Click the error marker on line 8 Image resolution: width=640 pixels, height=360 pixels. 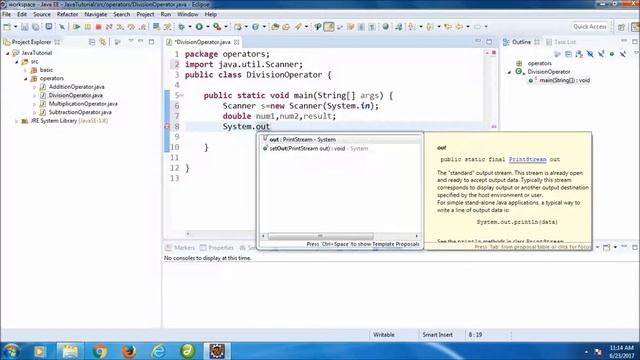click(x=167, y=127)
